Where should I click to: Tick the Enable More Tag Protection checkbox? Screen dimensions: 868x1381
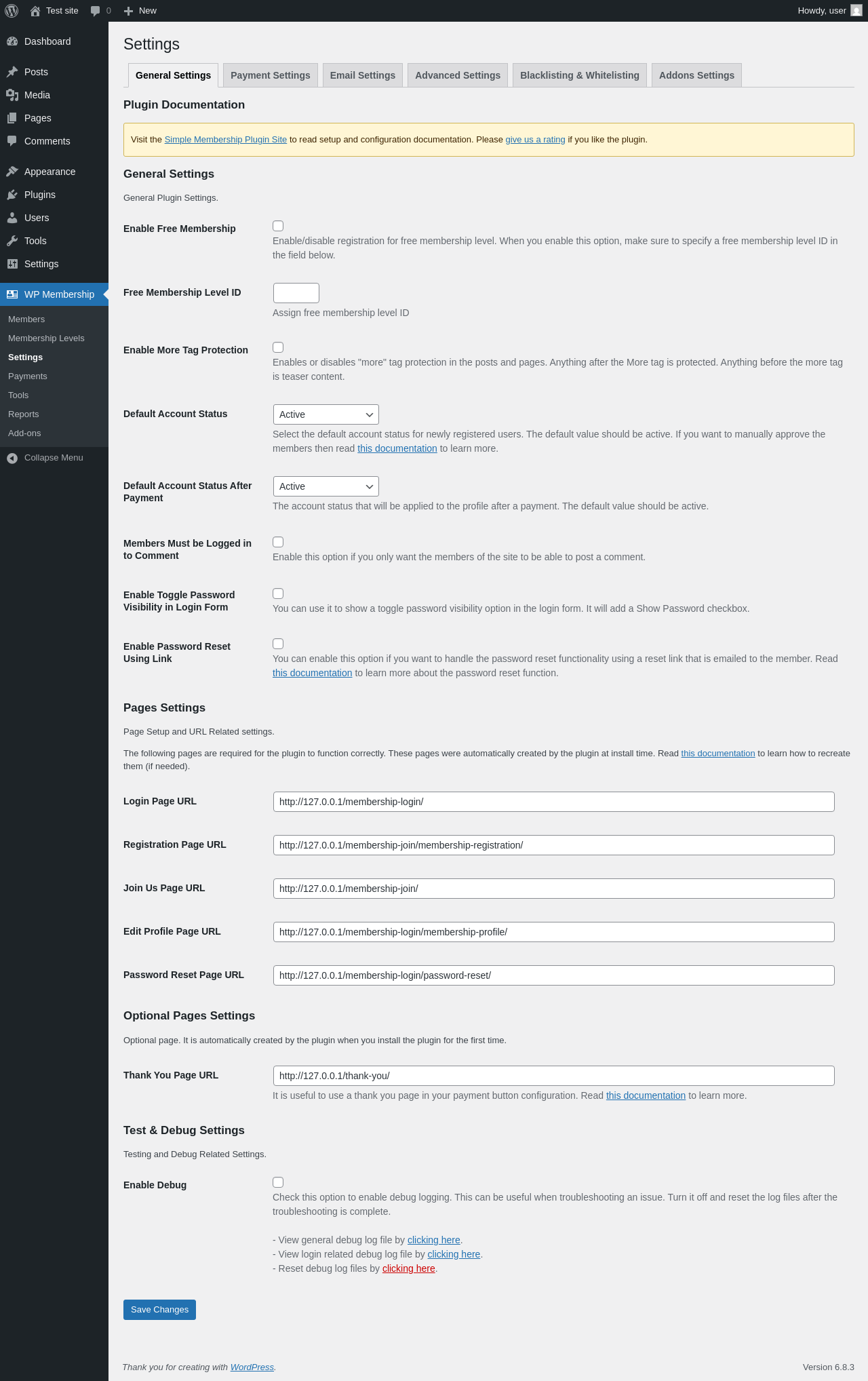(278, 347)
